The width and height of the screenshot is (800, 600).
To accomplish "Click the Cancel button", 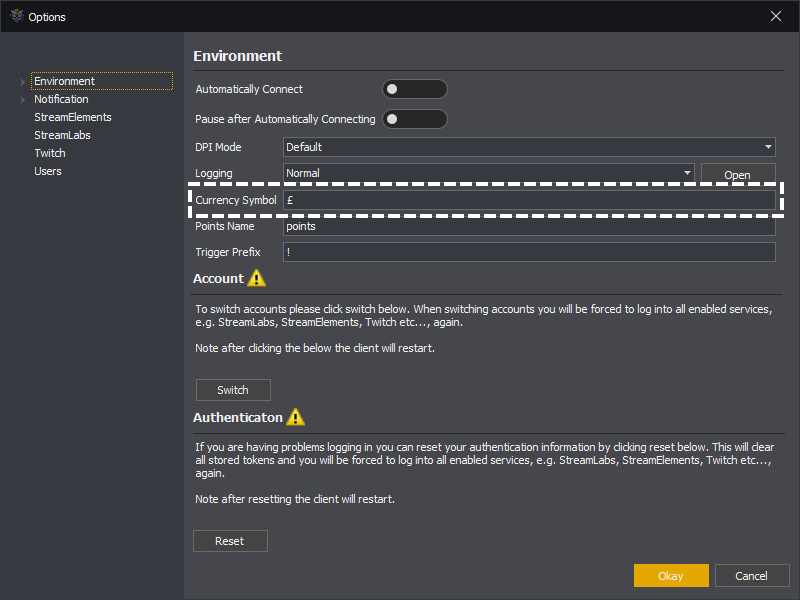I will (x=752, y=576).
